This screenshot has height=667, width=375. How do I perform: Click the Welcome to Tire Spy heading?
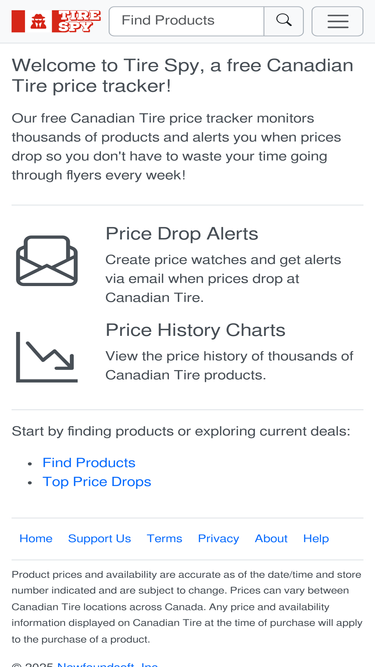tap(182, 76)
